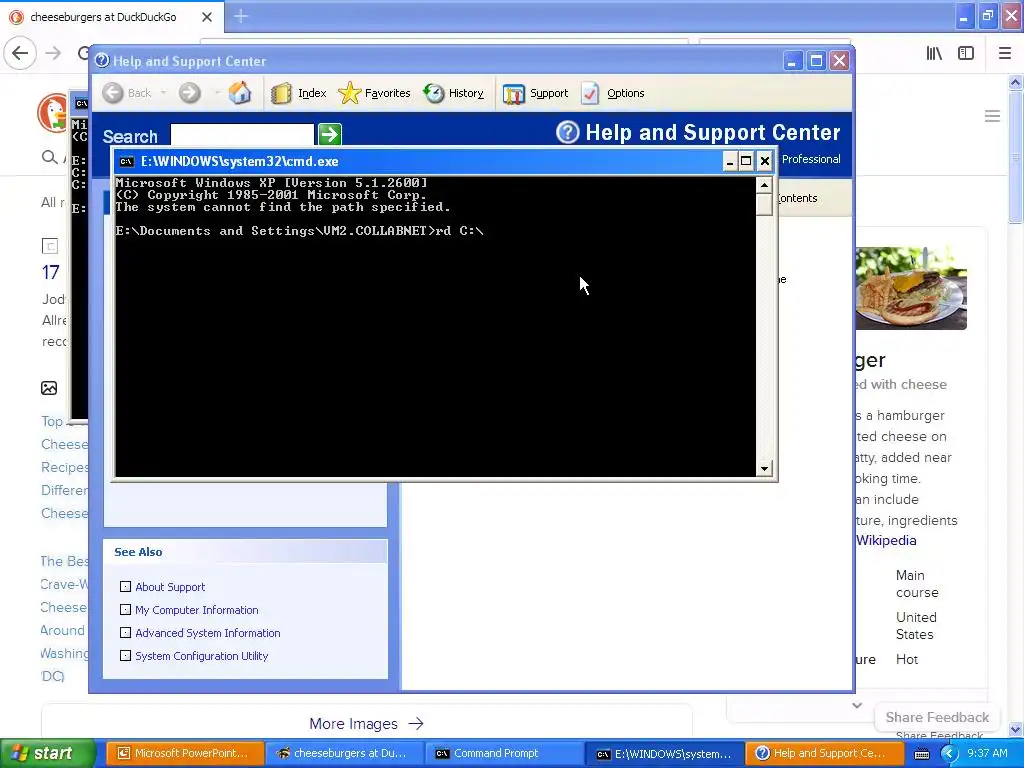Open Favorites in Help and Support Center
Image resolution: width=1024 pixels, height=768 pixels.
[x=374, y=93]
